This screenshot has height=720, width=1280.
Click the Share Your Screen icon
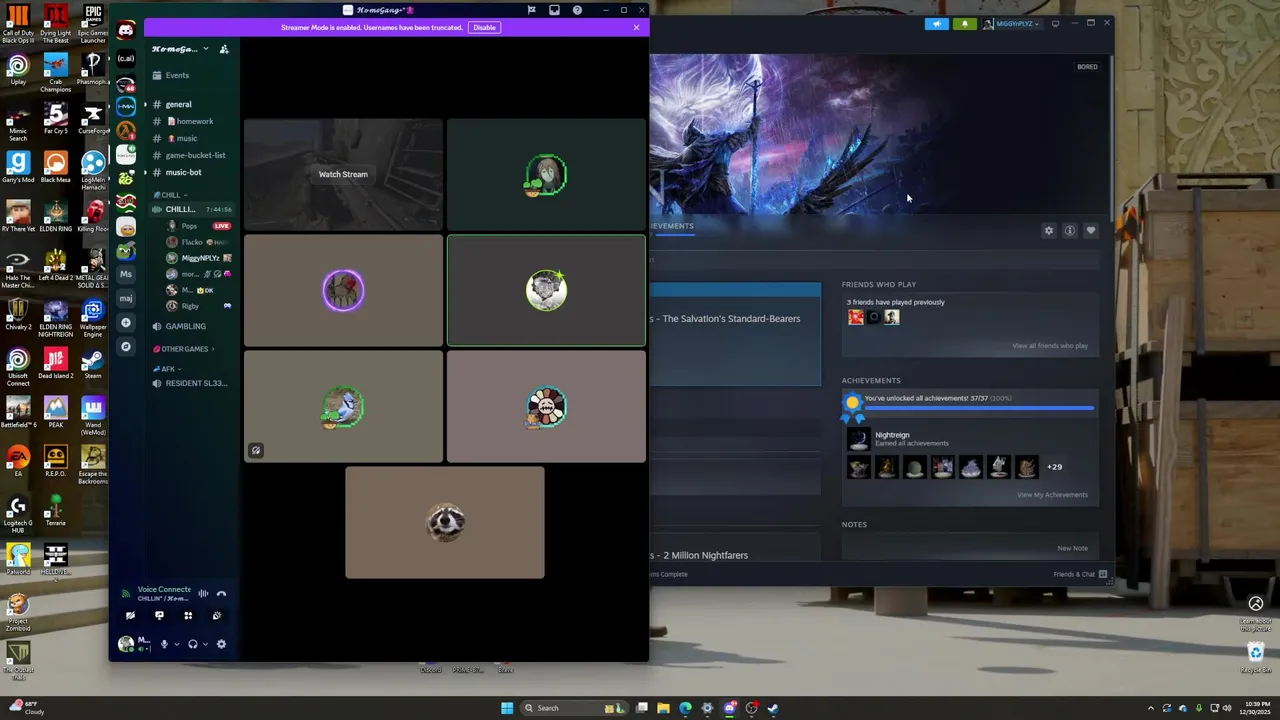159,616
